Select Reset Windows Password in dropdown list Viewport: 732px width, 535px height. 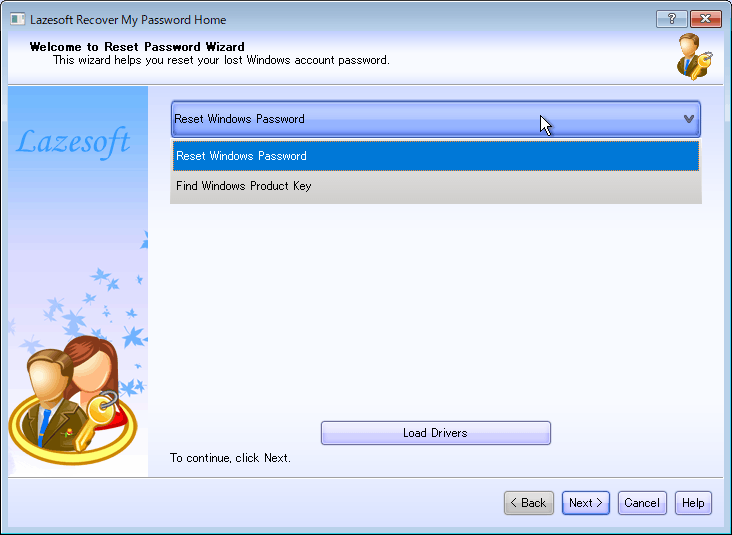point(436,156)
